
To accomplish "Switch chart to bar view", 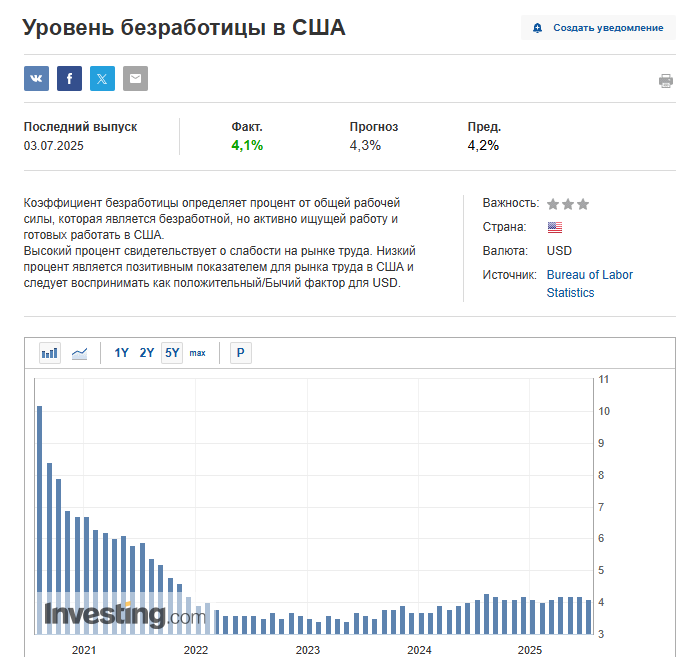I will pos(49,353).
